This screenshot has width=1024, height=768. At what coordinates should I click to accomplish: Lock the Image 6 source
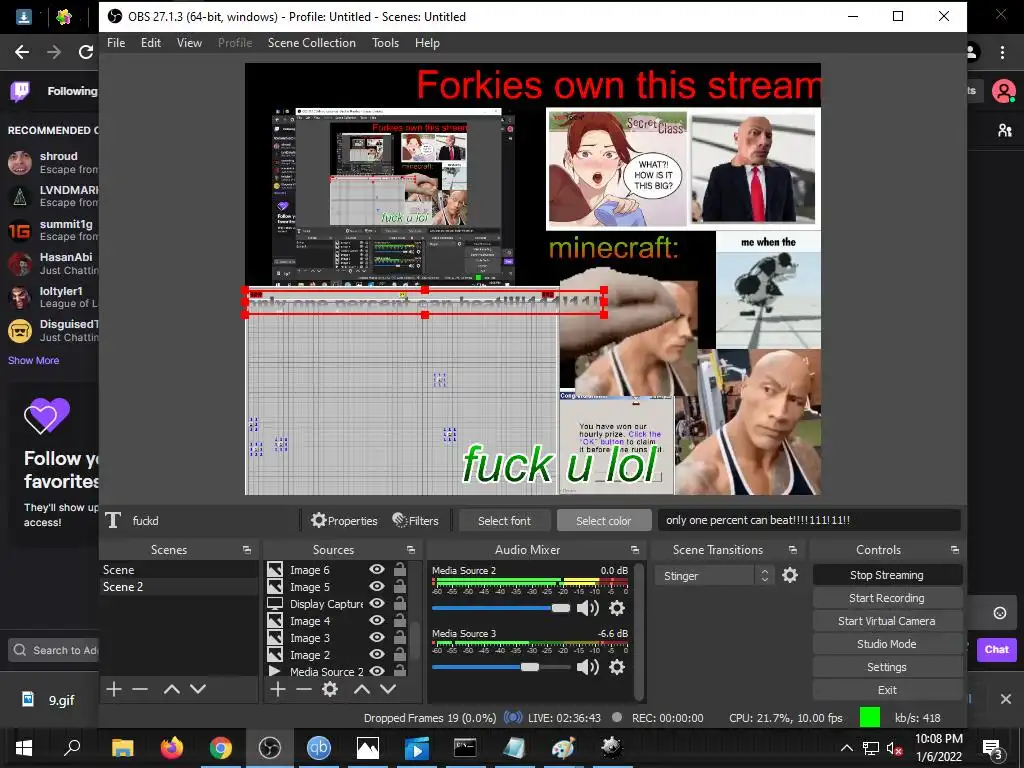coord(400,569)
